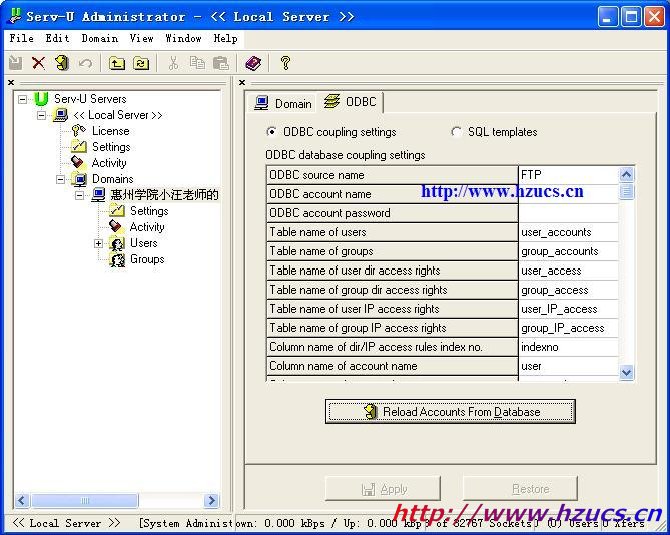Click the red X delete toolbar icon
Viewport: 670px width, 535px height.
click(38, 63)
